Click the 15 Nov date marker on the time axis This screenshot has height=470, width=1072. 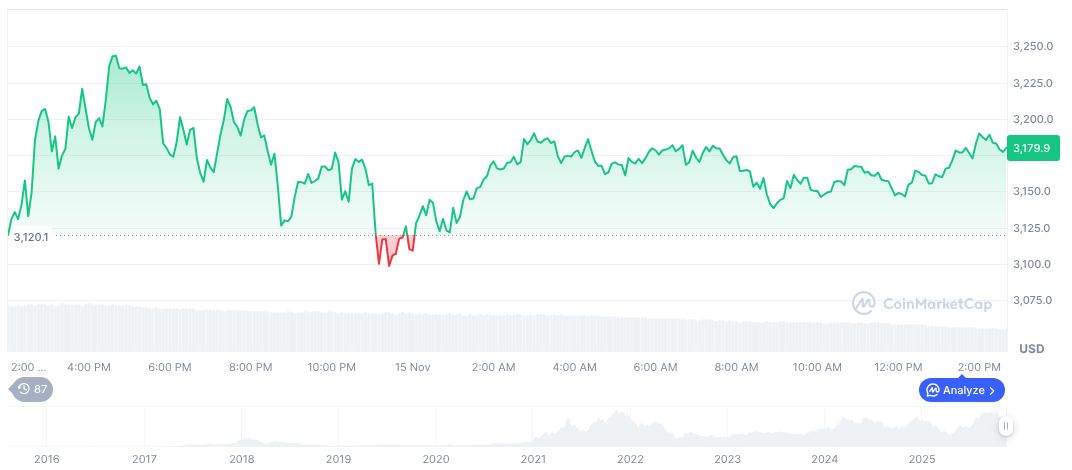click(x=413, y=367)
